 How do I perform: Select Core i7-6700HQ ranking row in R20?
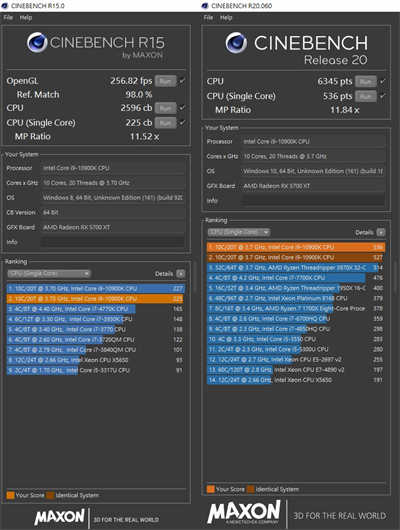(296, 318)
